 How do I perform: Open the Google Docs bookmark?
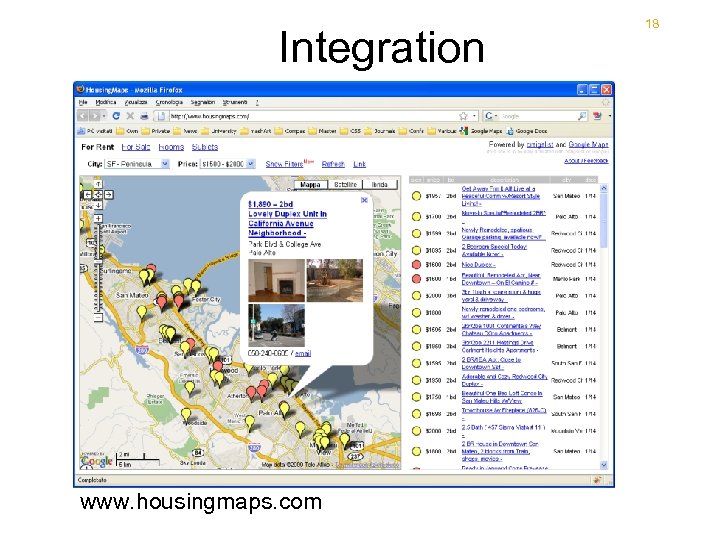click(527, 131)
